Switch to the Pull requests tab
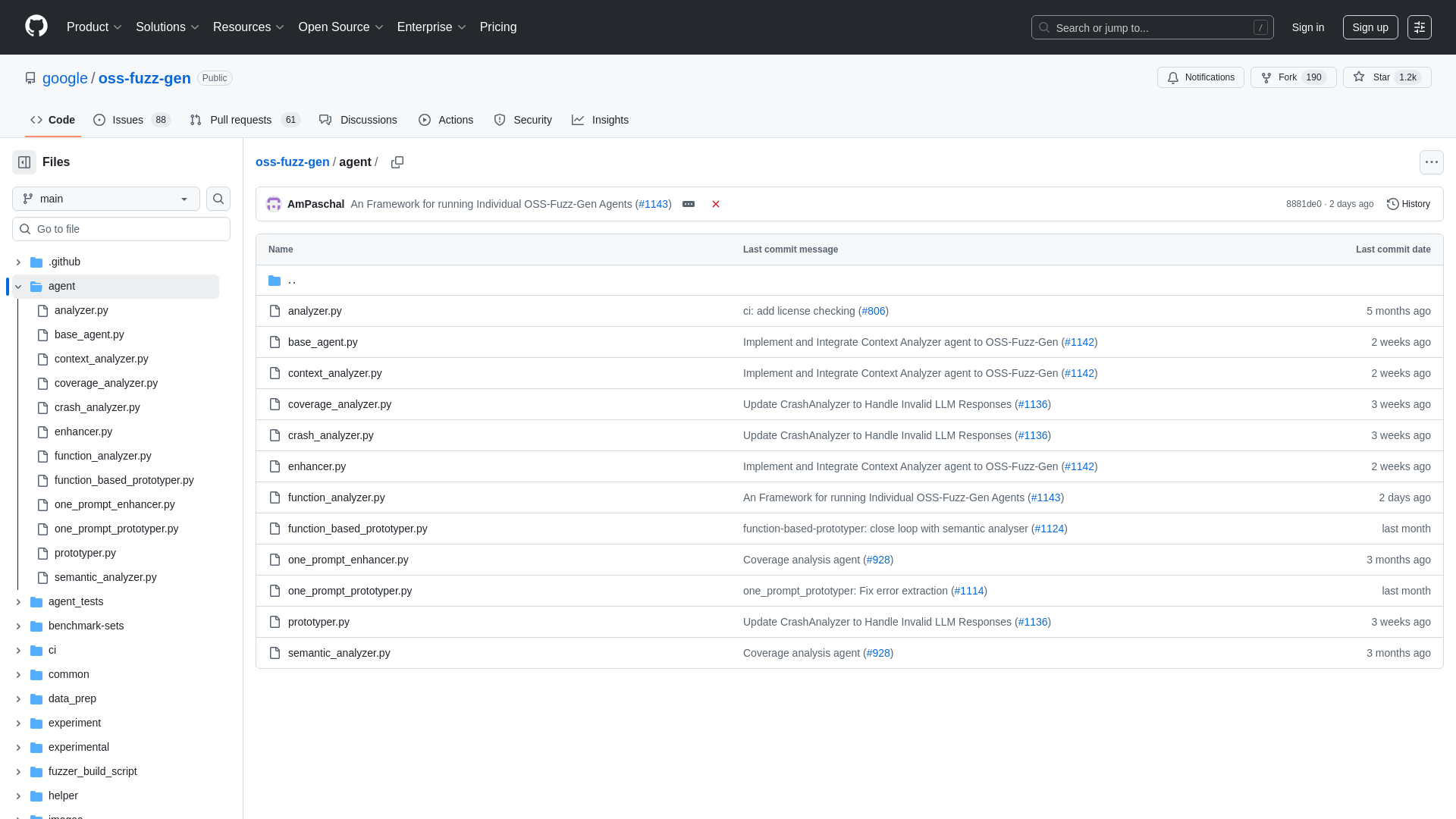Screen dimensions: 1456x819 [245, 120]
